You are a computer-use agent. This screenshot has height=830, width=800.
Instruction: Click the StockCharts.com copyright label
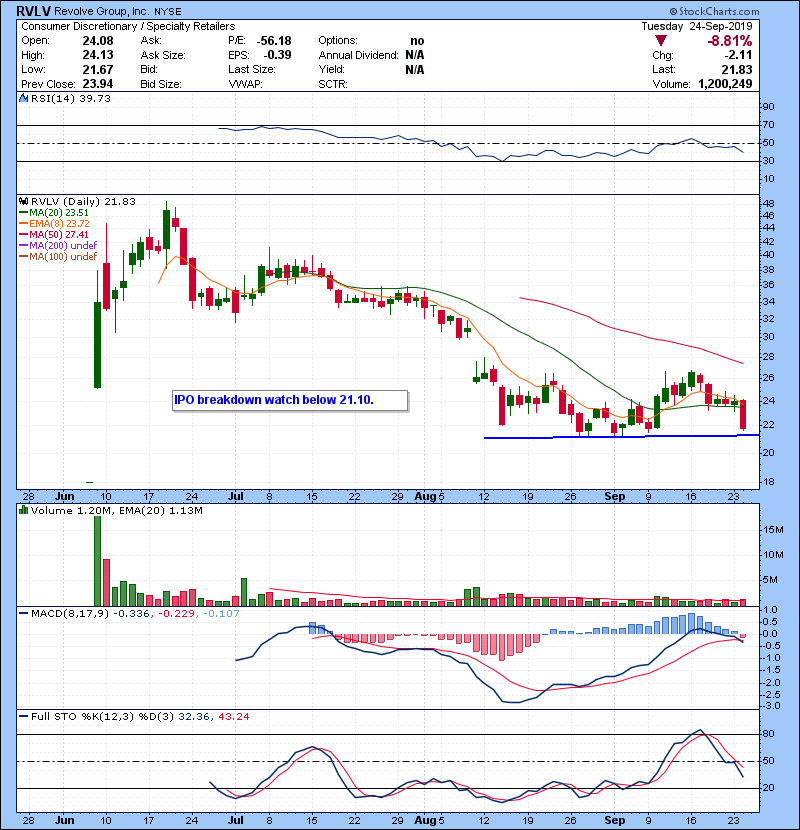[x=714, y=11]
